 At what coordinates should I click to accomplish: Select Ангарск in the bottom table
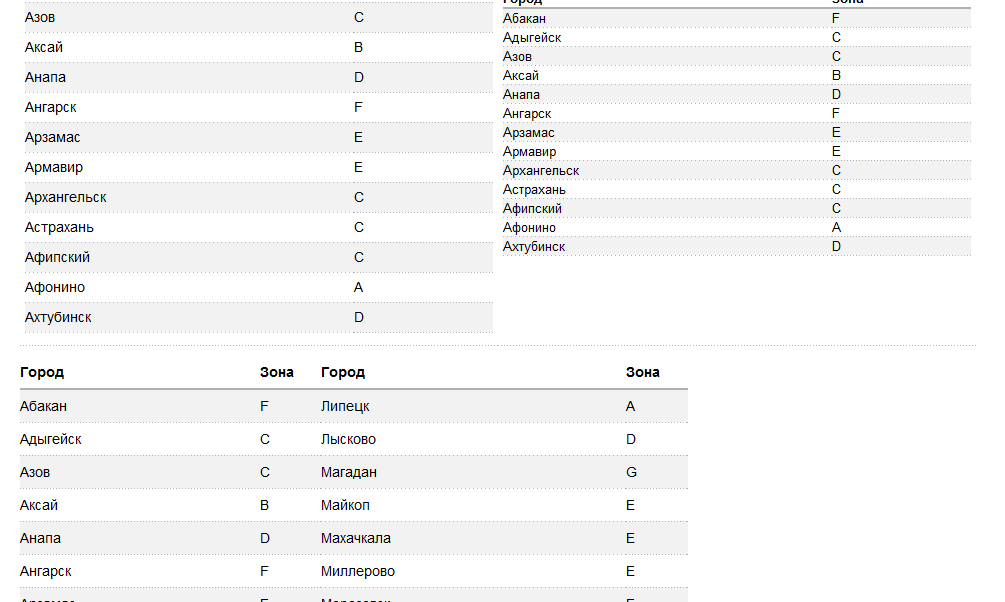click(x=46, y=571)
